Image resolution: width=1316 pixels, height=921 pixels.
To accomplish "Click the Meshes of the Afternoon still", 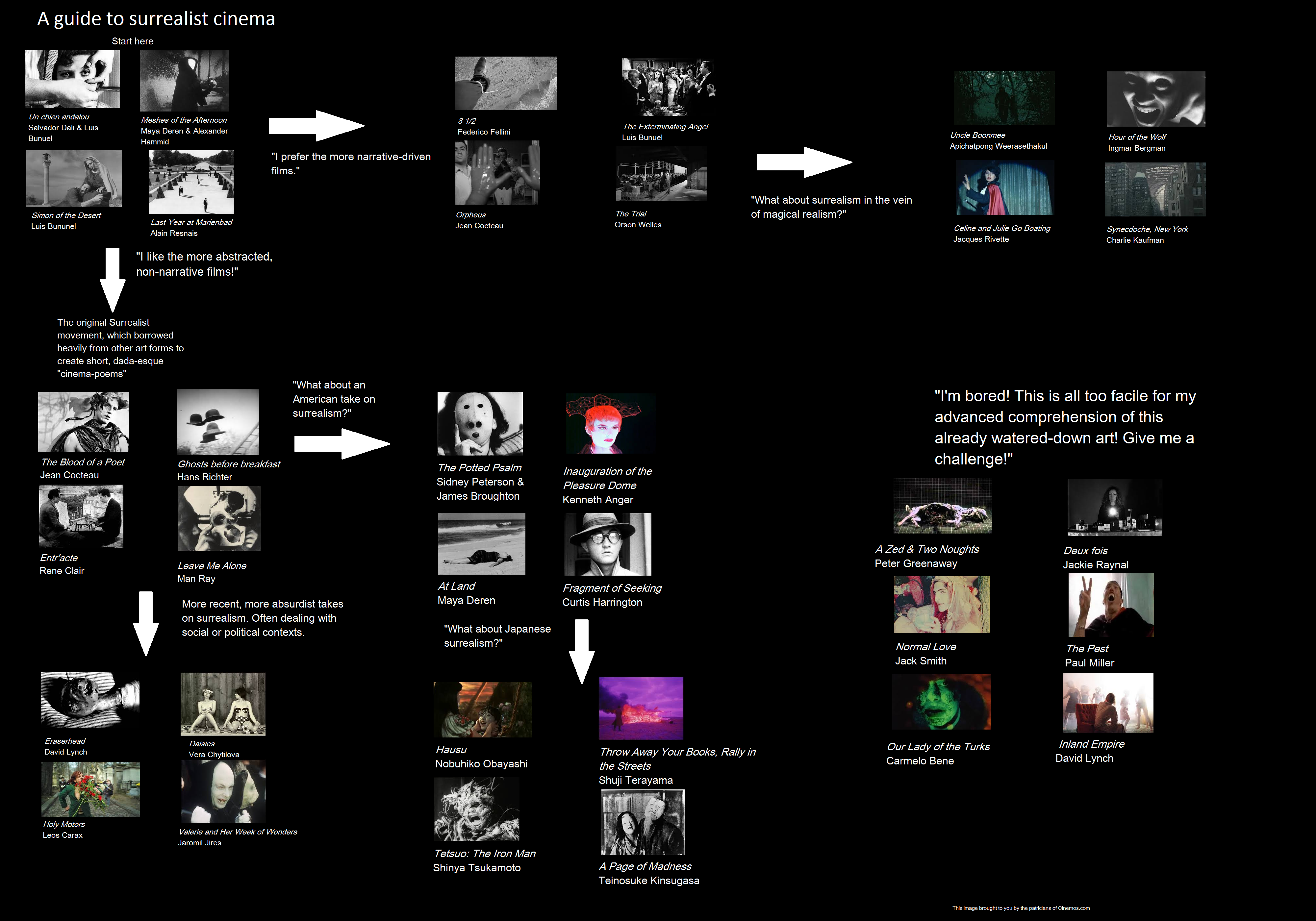I will (x=185, y=81).
